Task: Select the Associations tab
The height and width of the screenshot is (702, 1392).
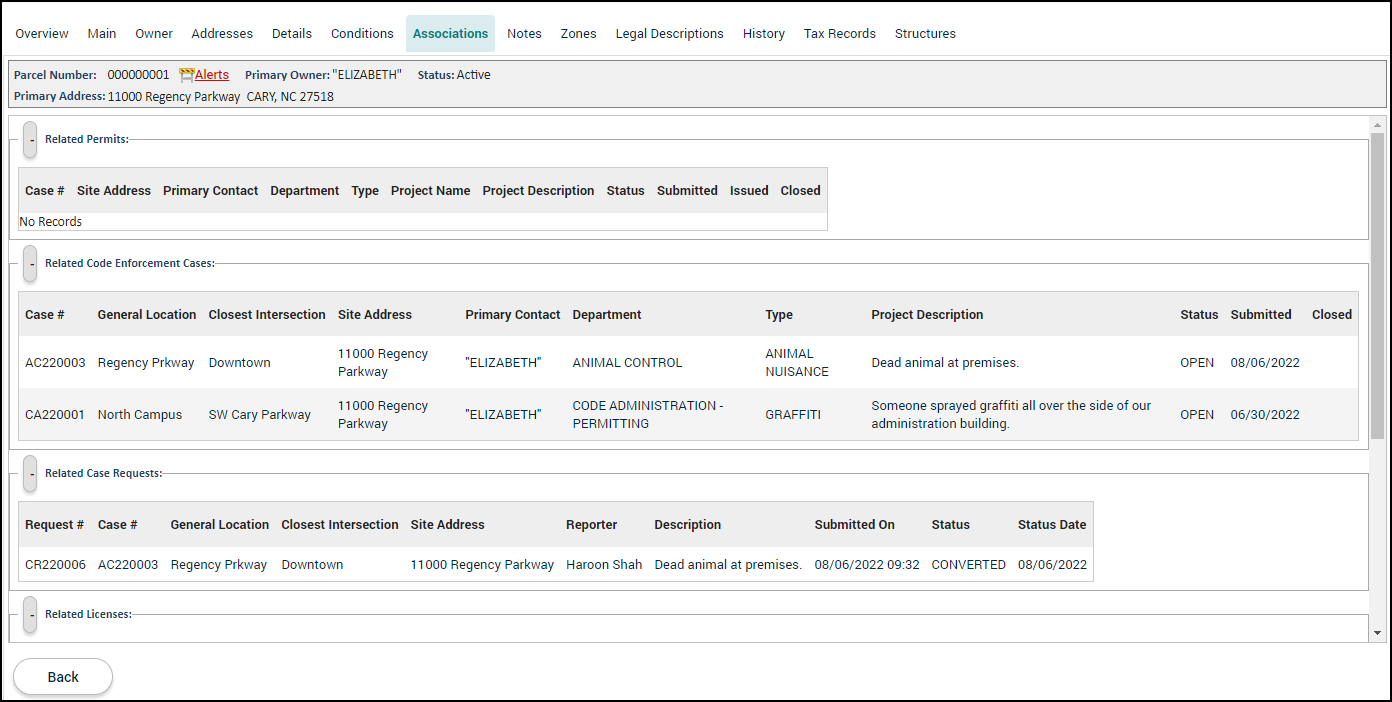Action: point(451,34)
